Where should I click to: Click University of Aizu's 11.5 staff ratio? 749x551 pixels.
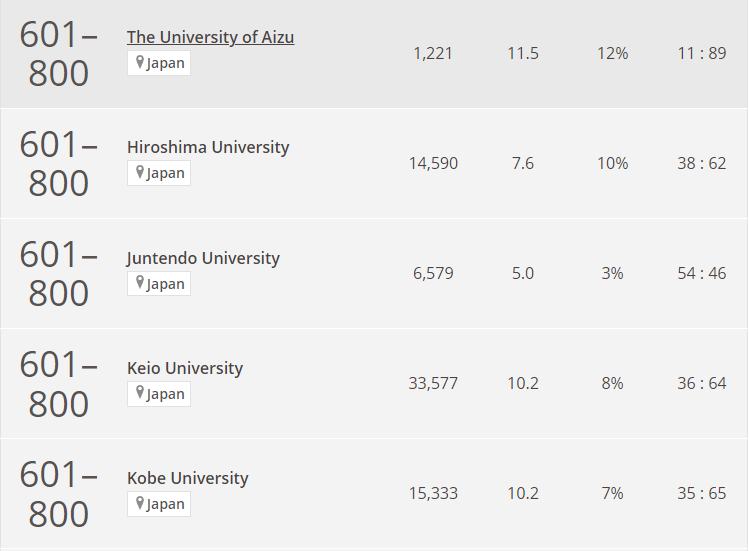(522, 53)
